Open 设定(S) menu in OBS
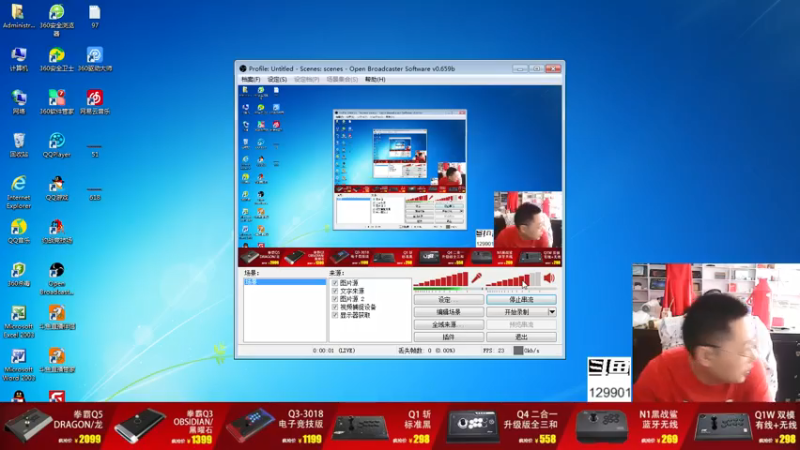The image size is (800, 450). coord(277,80)
